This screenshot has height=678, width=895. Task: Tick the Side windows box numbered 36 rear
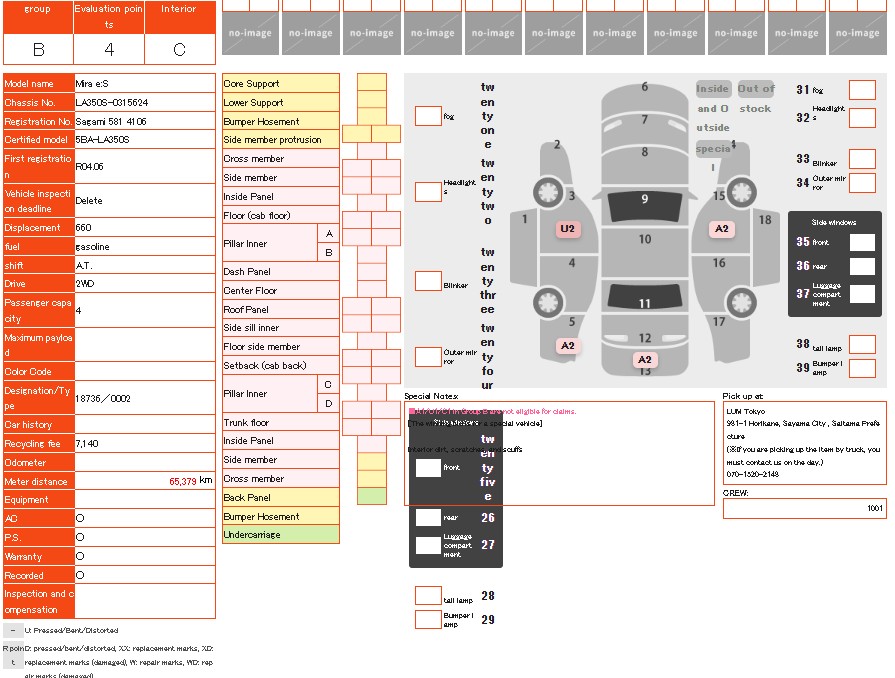[862, 266]
